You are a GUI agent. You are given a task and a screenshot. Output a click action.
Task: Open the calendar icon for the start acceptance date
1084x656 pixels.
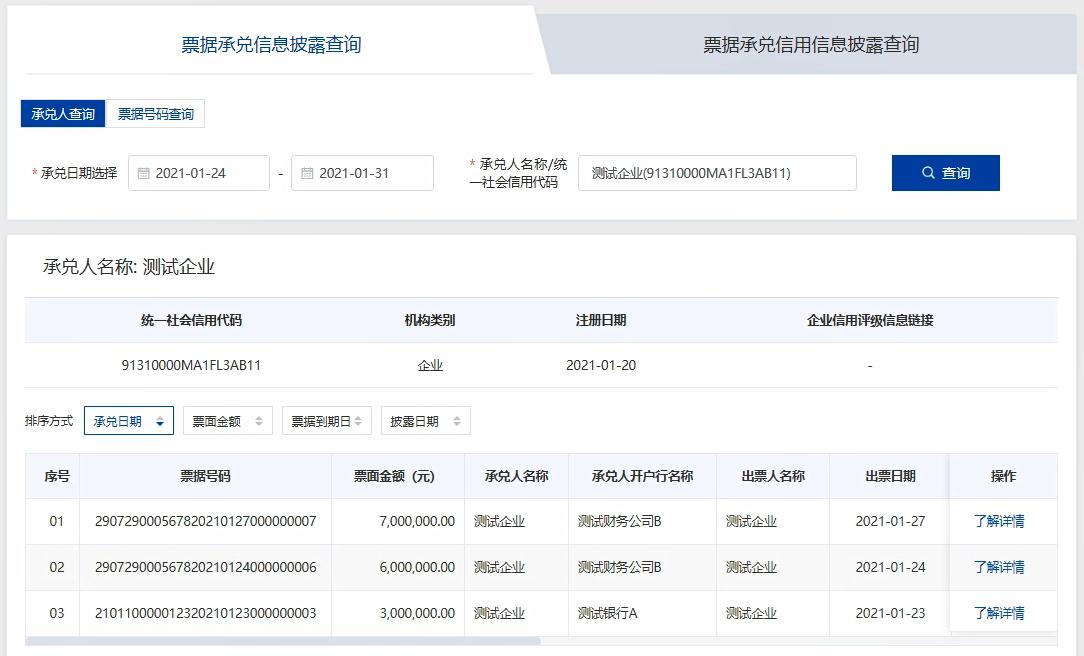coord(145,172)
